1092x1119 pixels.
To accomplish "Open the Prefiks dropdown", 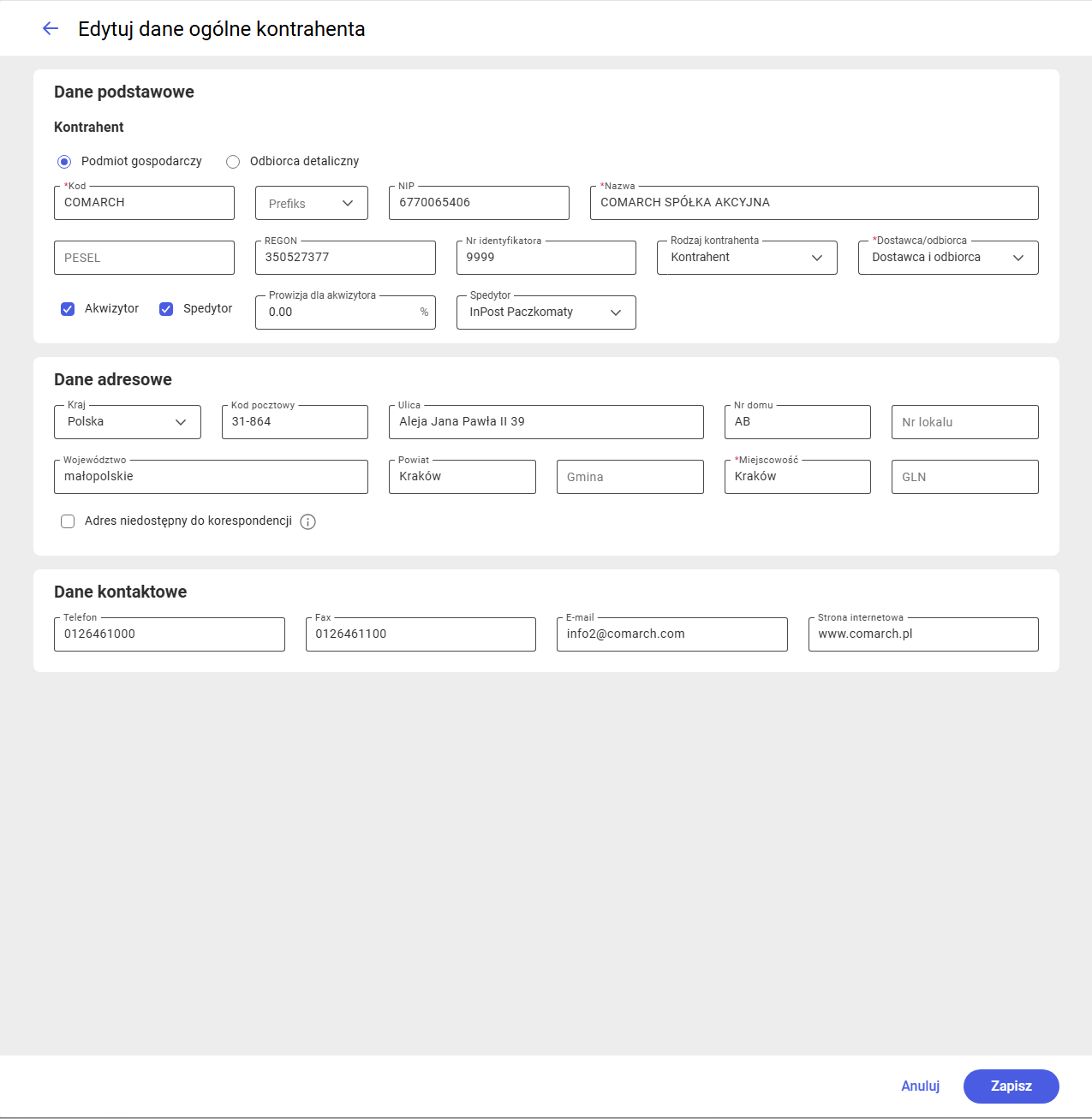I will [312, 203].
